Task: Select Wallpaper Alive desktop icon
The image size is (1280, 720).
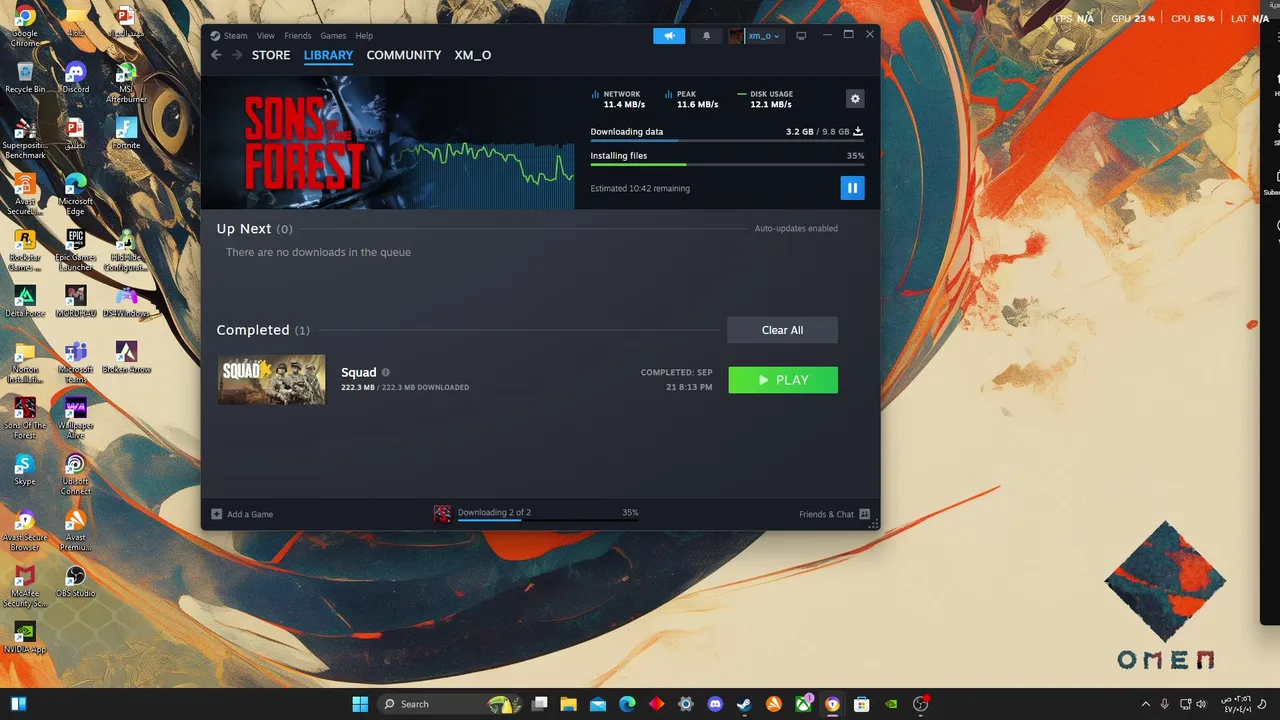Action: (x=75, y=418)
